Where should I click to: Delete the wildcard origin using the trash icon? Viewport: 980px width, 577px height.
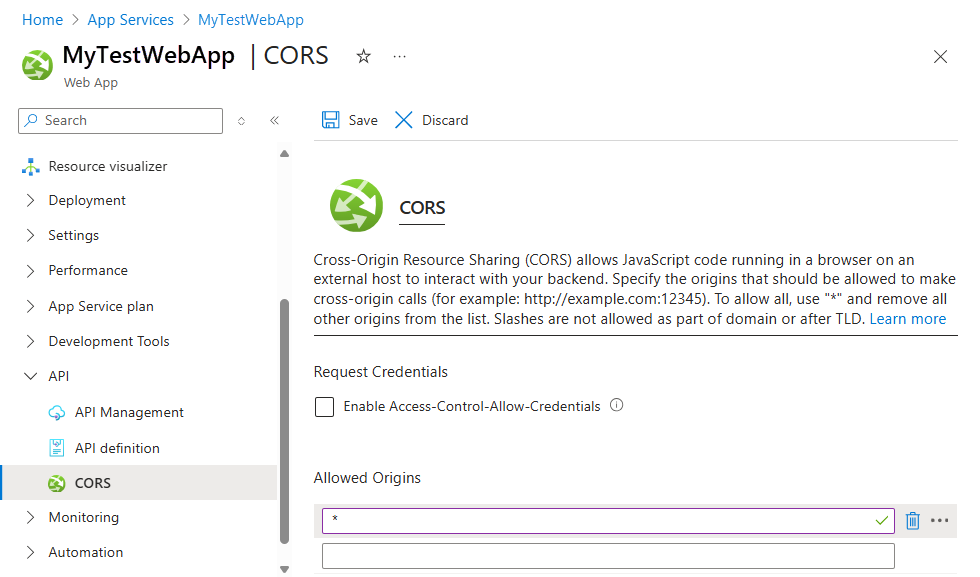click(912, 520)
